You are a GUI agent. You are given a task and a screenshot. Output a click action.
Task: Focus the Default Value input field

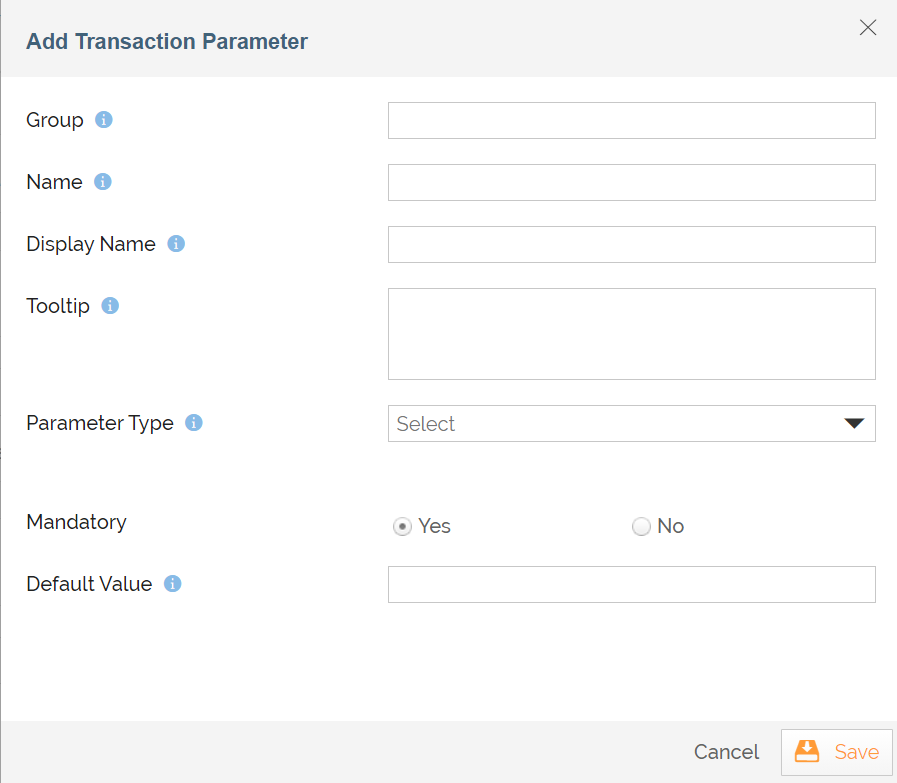(631, 584)
